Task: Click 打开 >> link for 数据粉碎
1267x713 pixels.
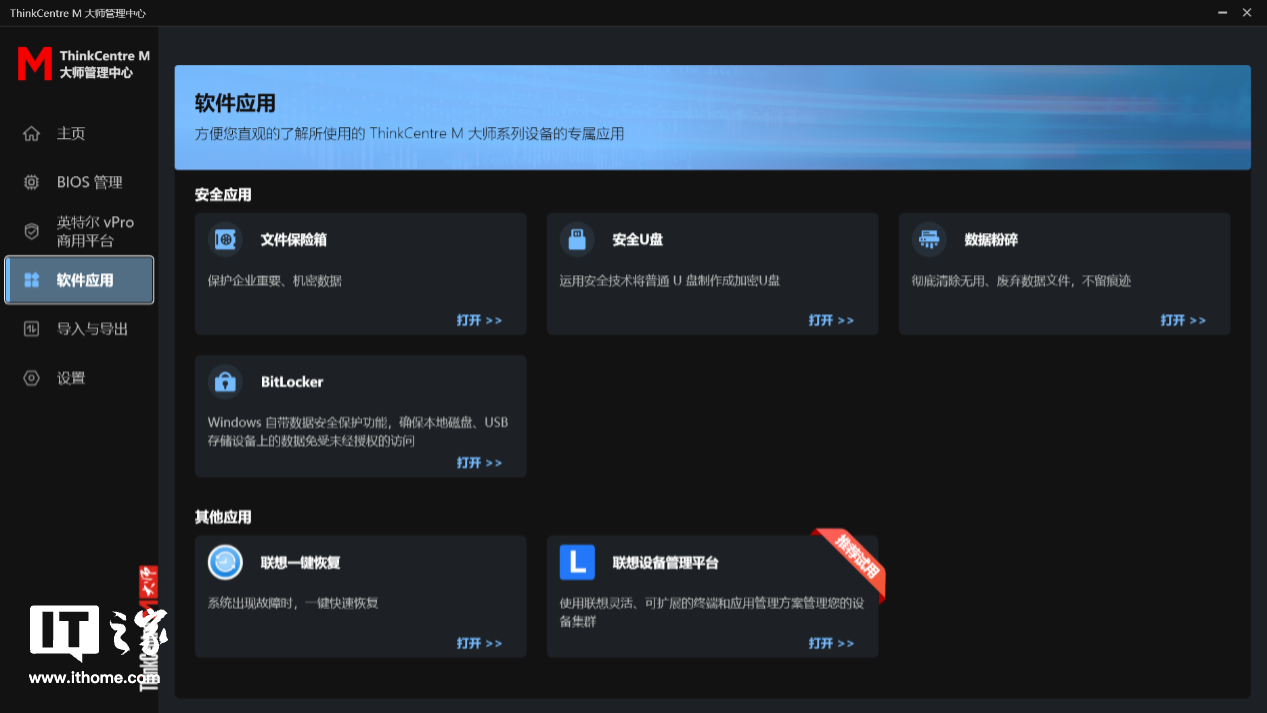Action: [1183, 320]
